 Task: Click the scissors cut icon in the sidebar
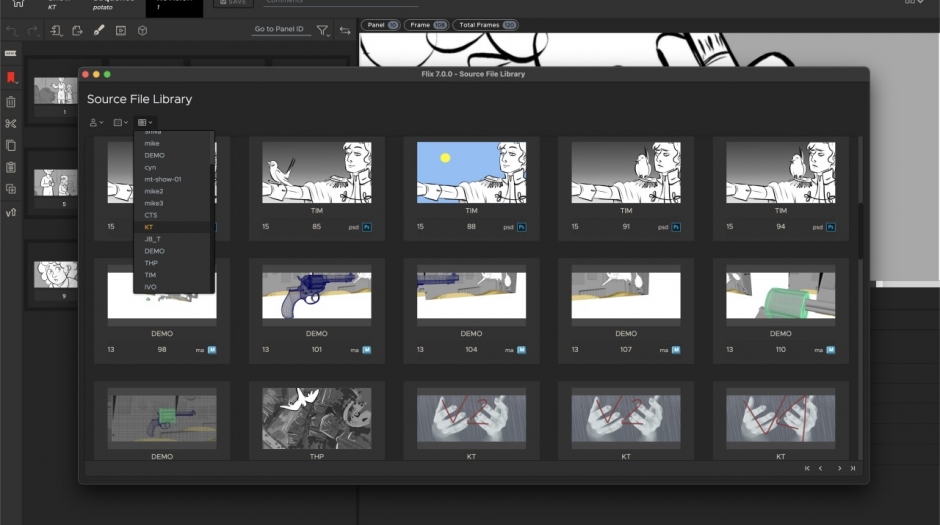point(11,123)
